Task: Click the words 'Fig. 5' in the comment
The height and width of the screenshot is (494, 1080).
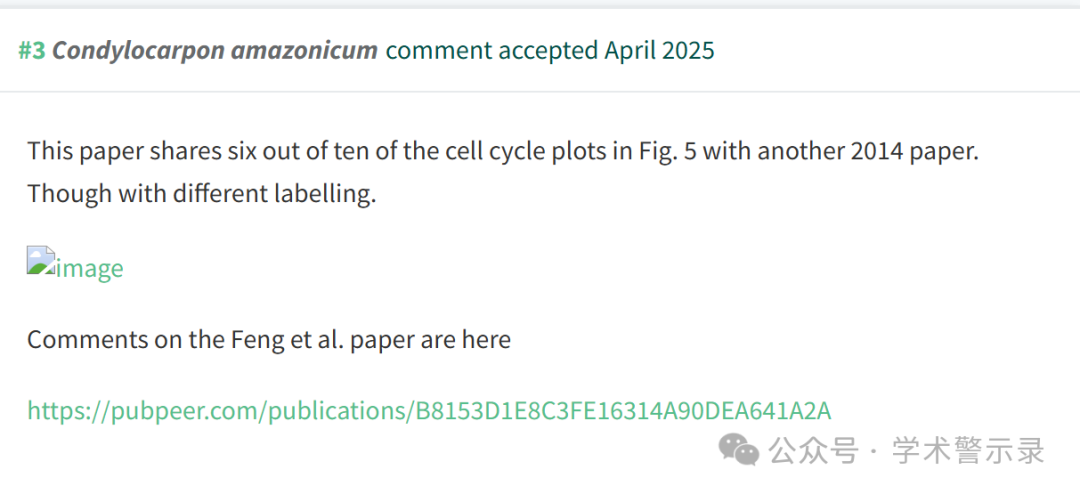Action: coord(663,151)
